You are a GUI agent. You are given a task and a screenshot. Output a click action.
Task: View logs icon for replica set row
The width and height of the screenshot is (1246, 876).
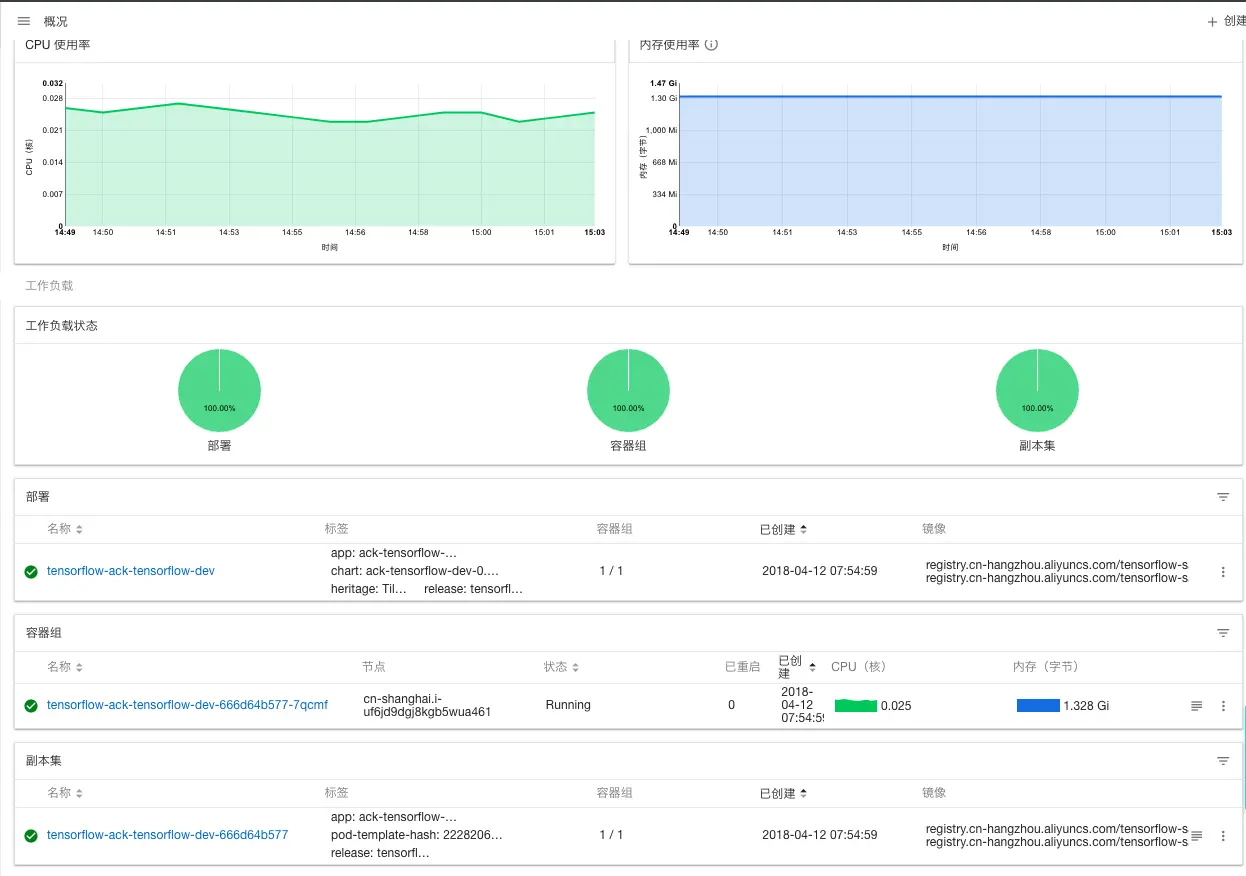[x=1197, y=835]
